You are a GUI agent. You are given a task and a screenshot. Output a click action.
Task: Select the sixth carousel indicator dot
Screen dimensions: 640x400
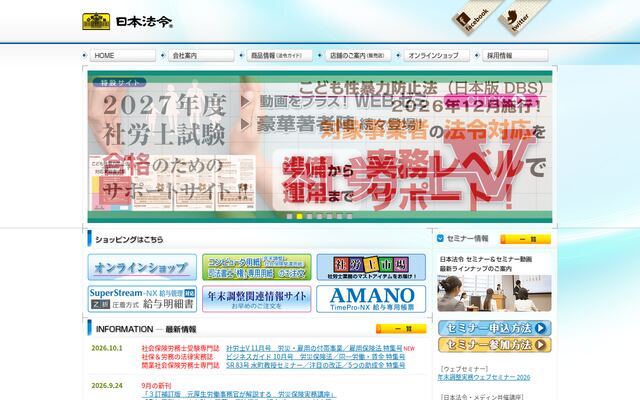click(x=339, y=216)
